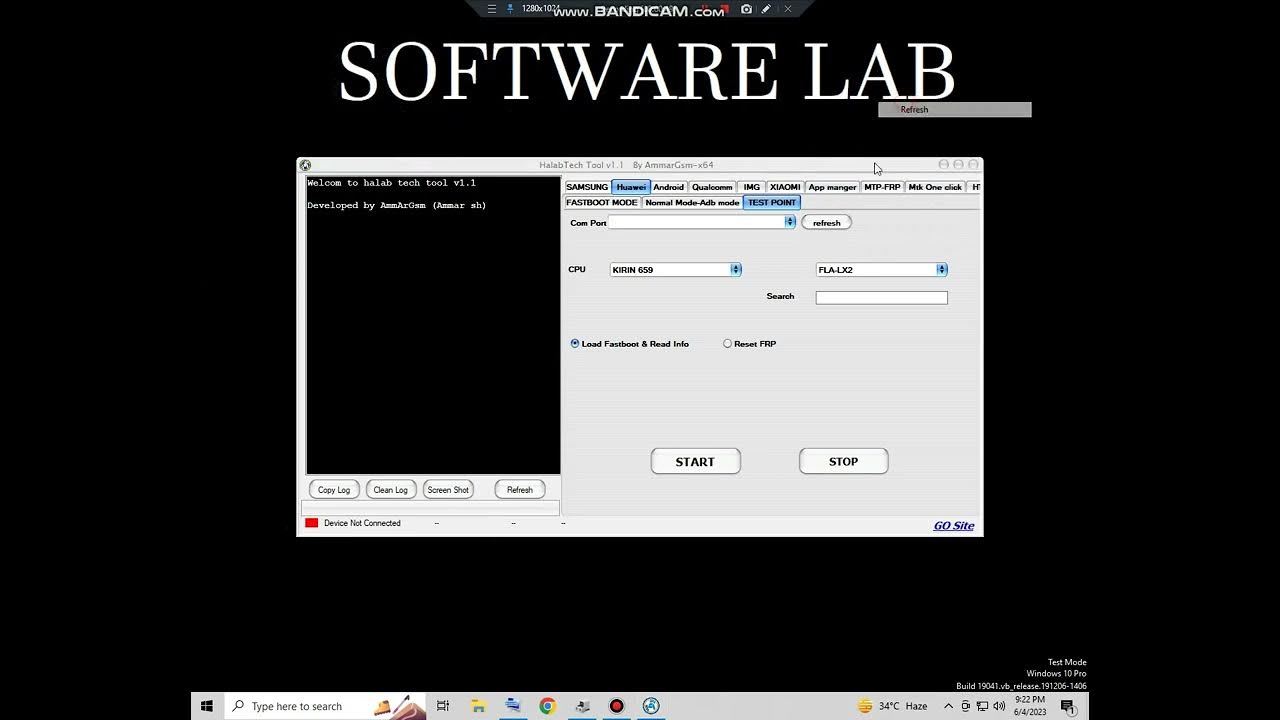Open Bandicam hamburger menu
This screenshot has width=1280, height=720.
[491, 9]
